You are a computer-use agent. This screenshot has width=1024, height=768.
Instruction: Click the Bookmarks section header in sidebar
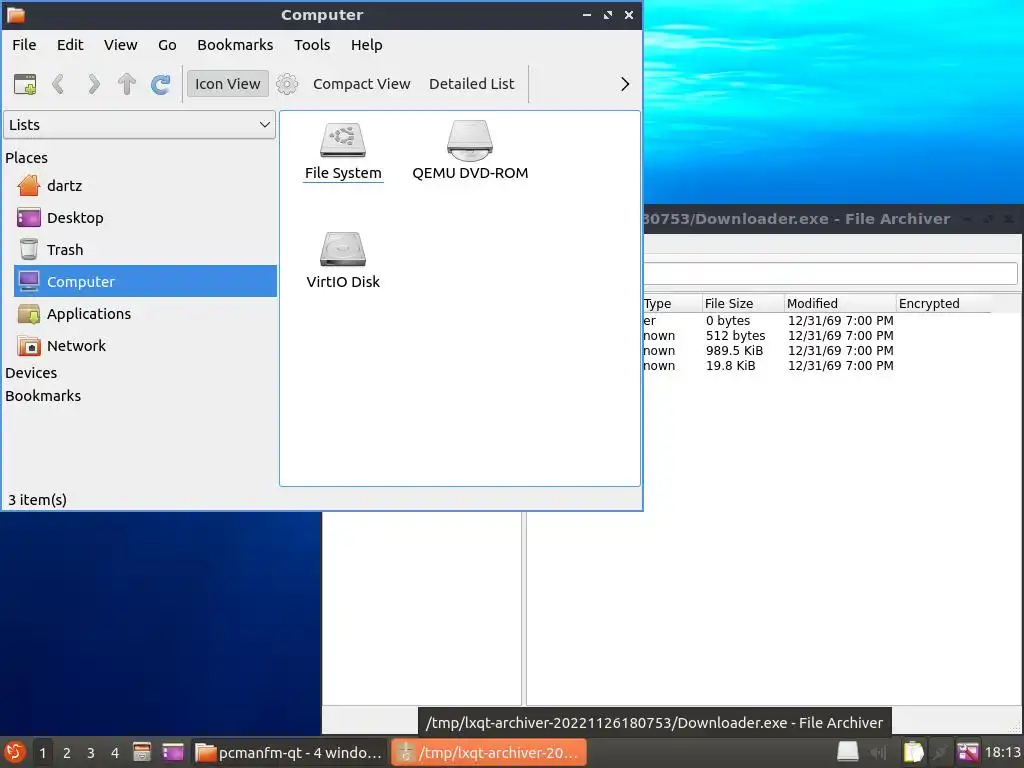43,396
